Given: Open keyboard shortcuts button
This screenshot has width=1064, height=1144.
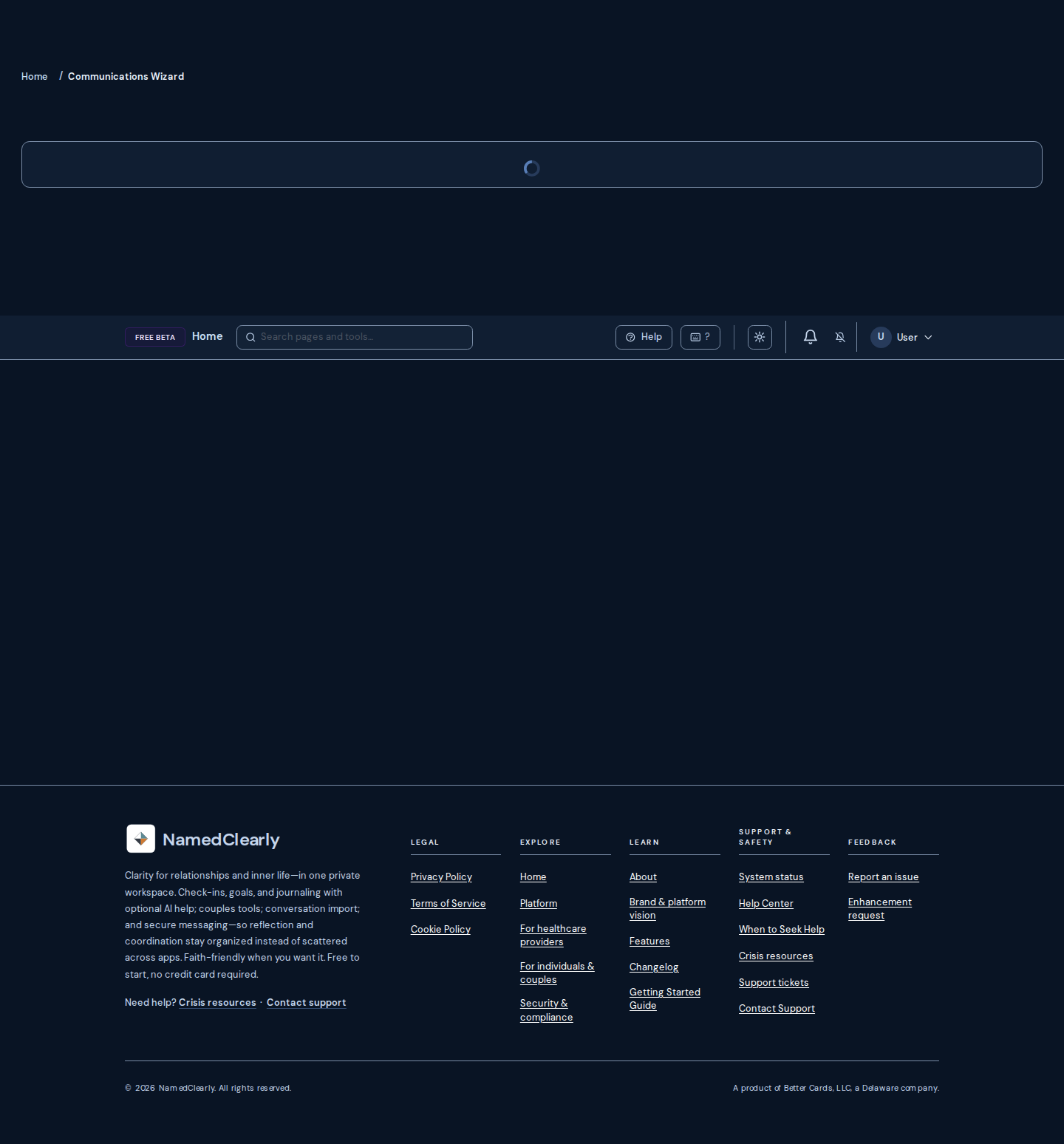Looking at the screenshot, I should (x=700, y=337).
